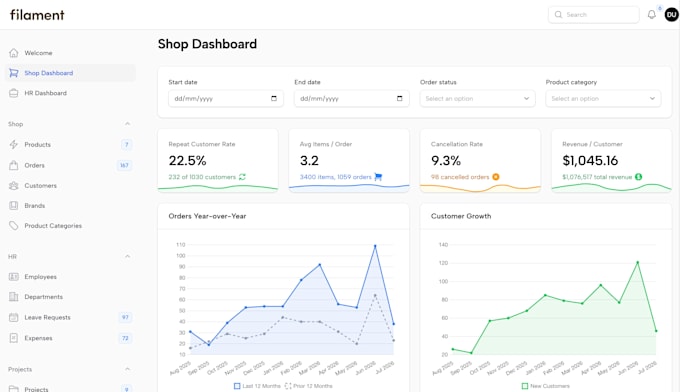The image size is (680, 392).
Task: Open Expenses page link
Action: coord(70,338)
